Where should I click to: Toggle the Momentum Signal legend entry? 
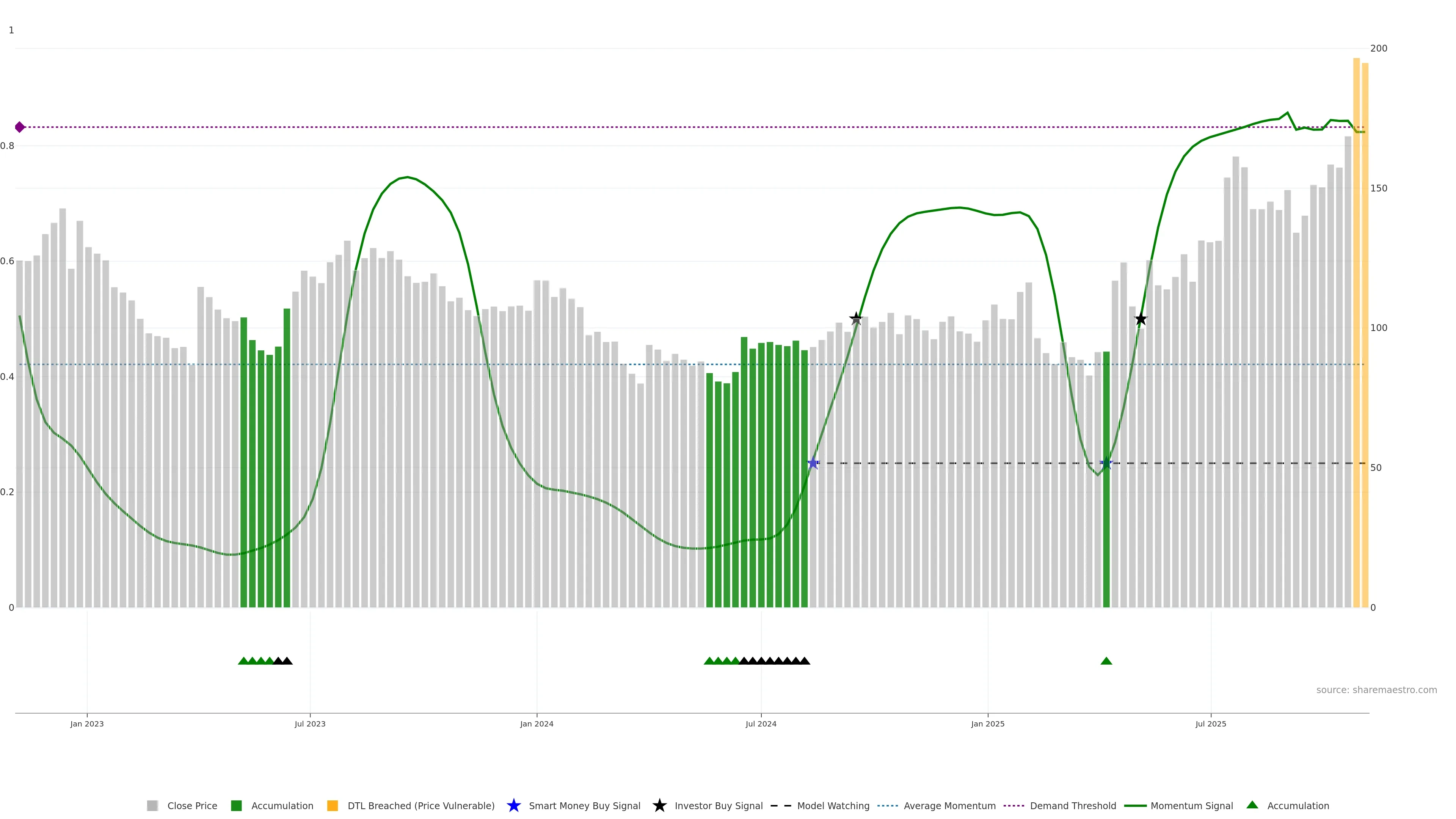1191,806
